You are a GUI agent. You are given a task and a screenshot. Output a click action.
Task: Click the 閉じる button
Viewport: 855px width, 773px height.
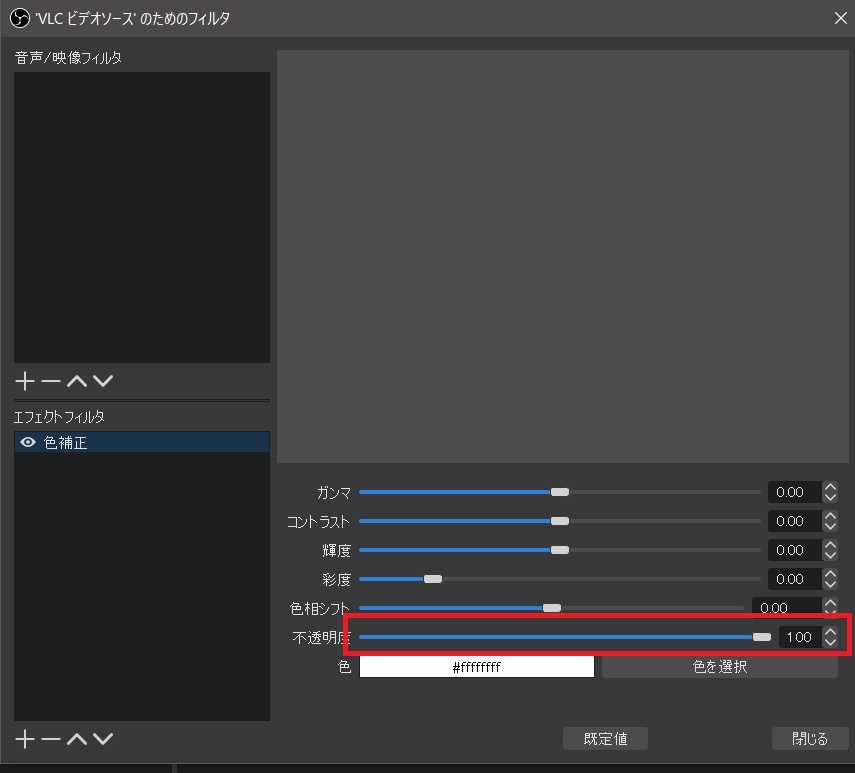tap(810, 739)
